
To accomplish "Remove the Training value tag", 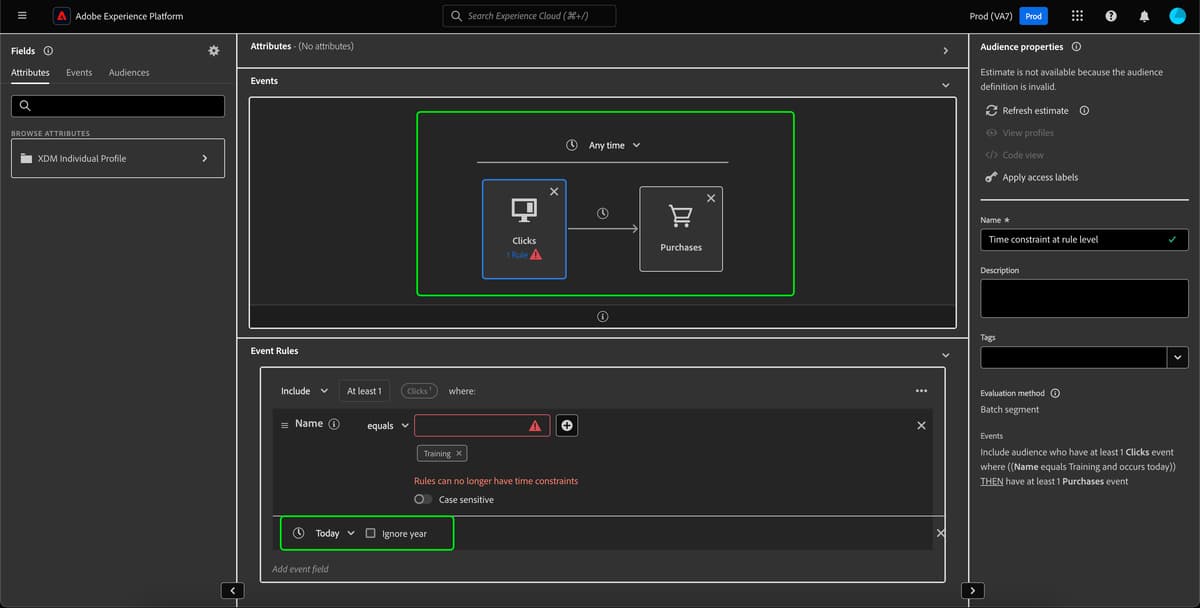I will [x=459, y=452].
